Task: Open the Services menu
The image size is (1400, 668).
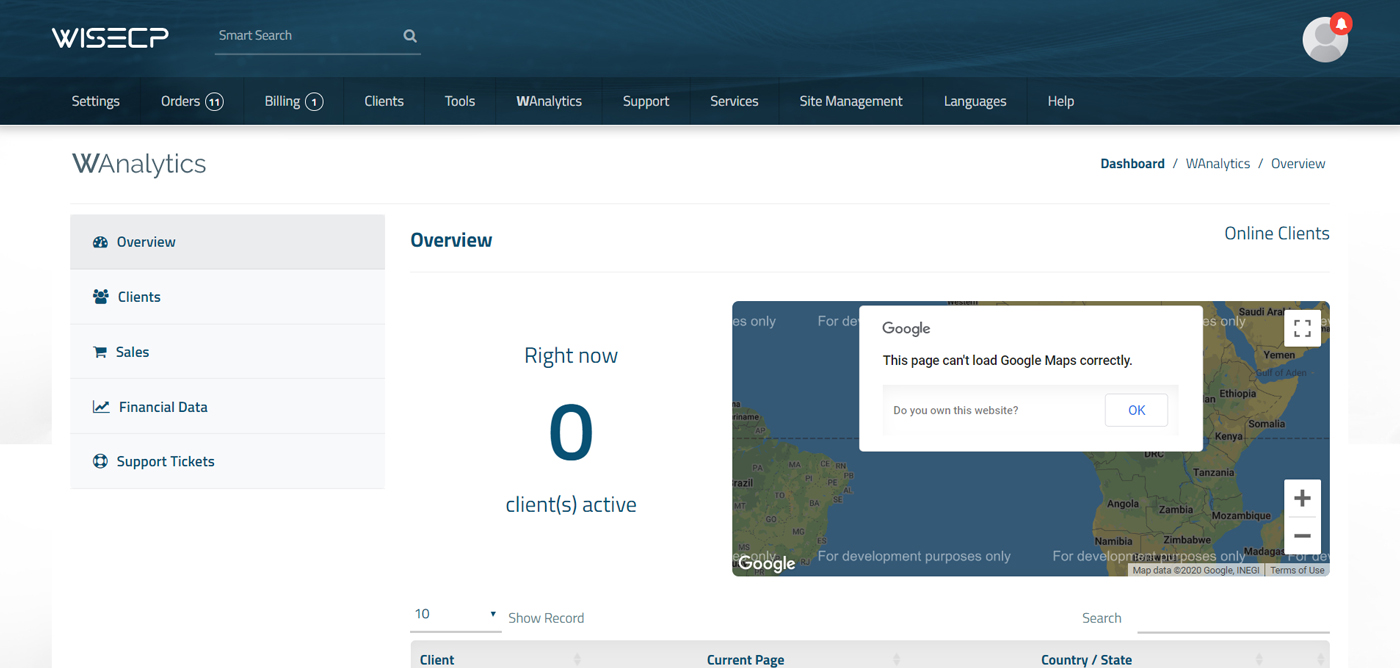Action: point(734,101)
